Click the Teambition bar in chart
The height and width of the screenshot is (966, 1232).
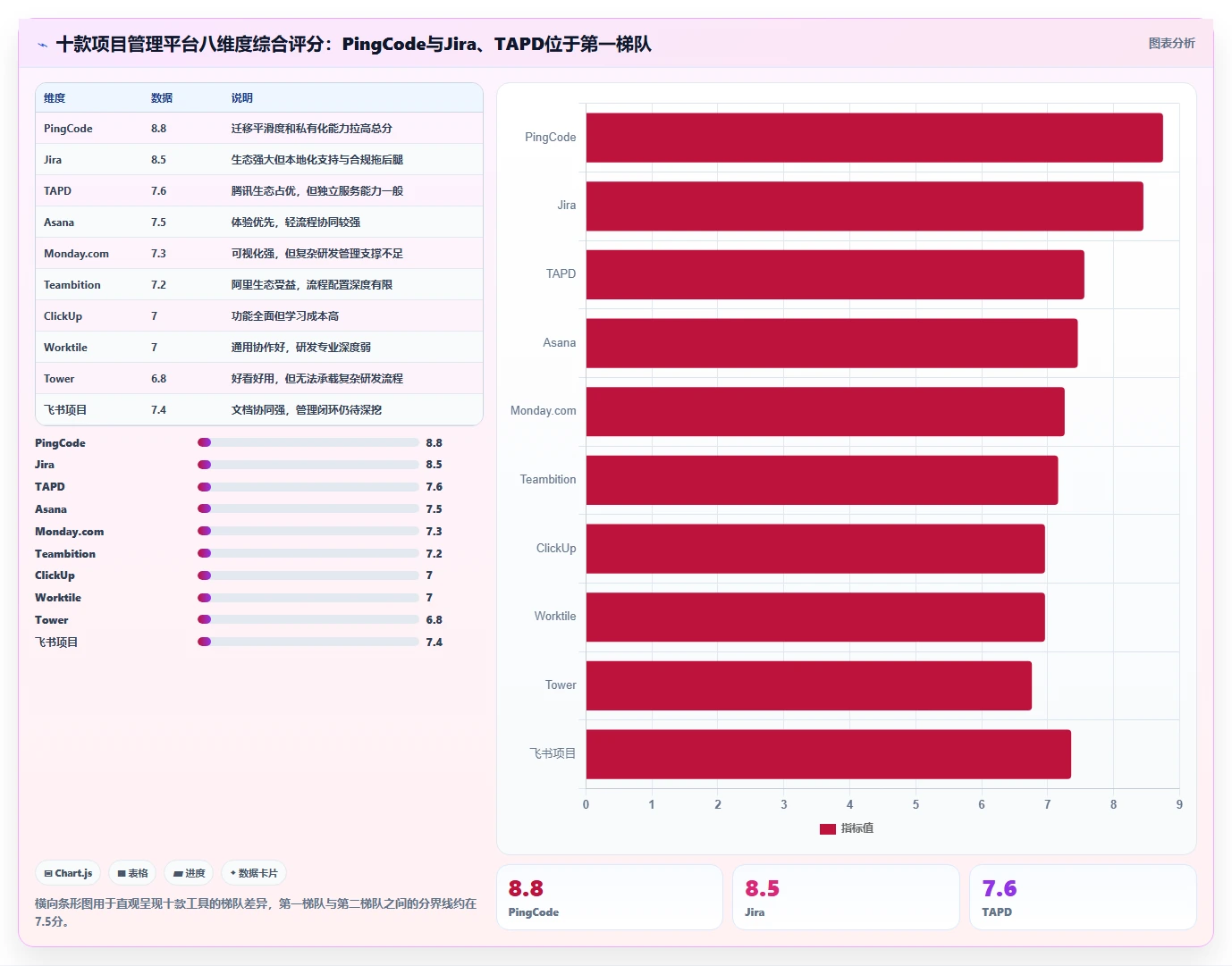(x=822, y=480)
